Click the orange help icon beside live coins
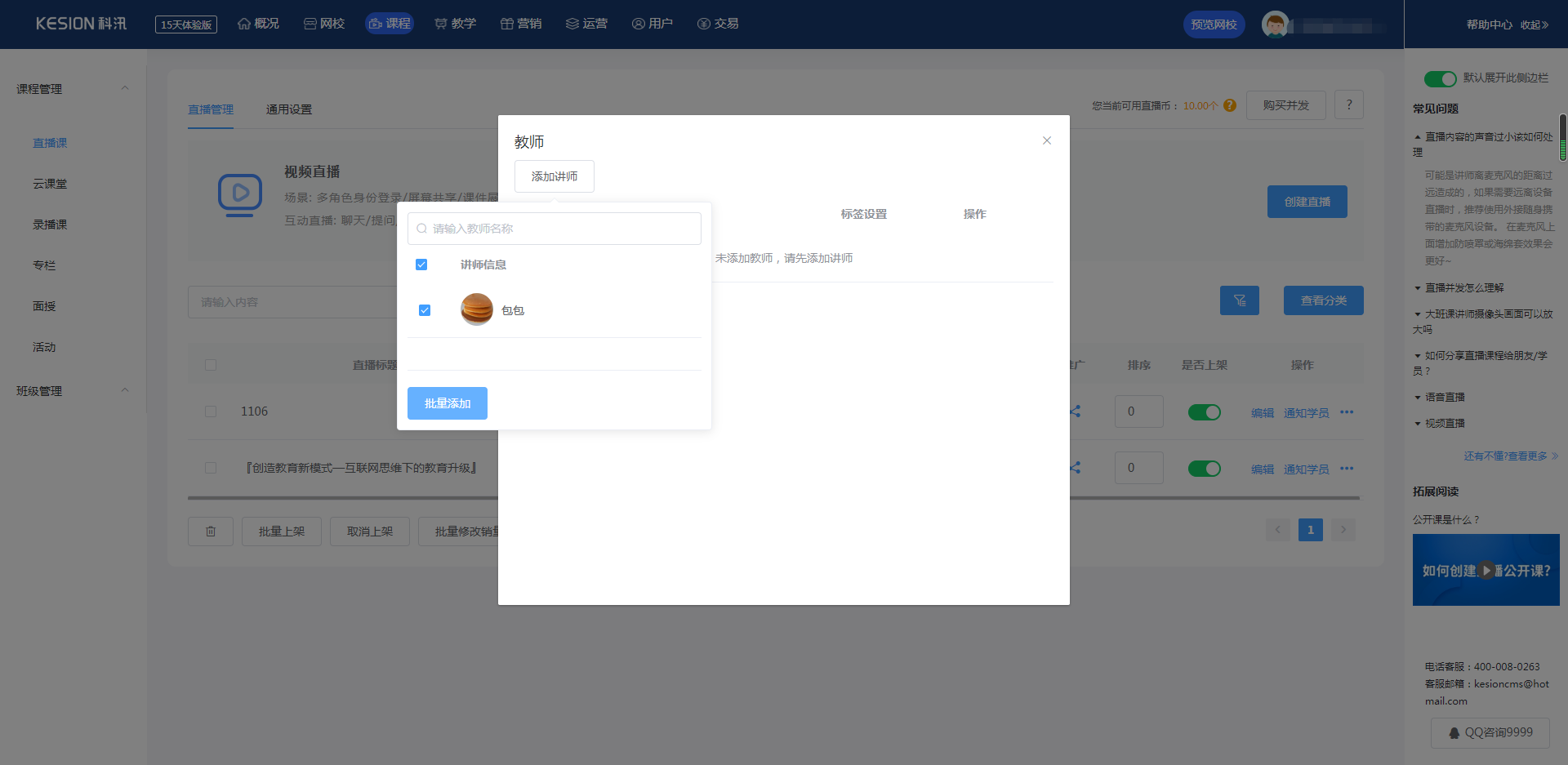 tap(1230, 105)
